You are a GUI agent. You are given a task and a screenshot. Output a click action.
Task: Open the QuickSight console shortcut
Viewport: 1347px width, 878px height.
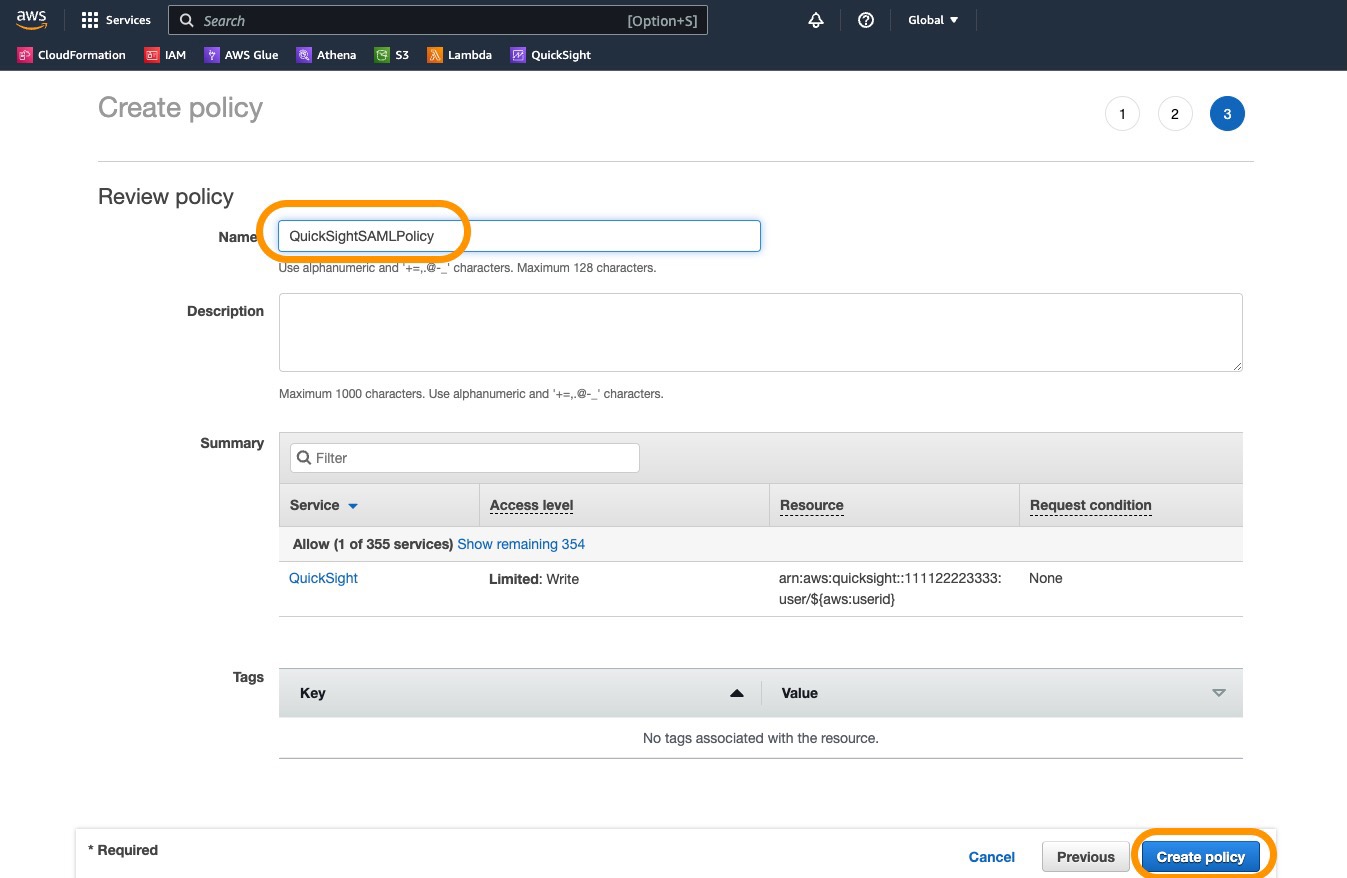pos(551,55)
